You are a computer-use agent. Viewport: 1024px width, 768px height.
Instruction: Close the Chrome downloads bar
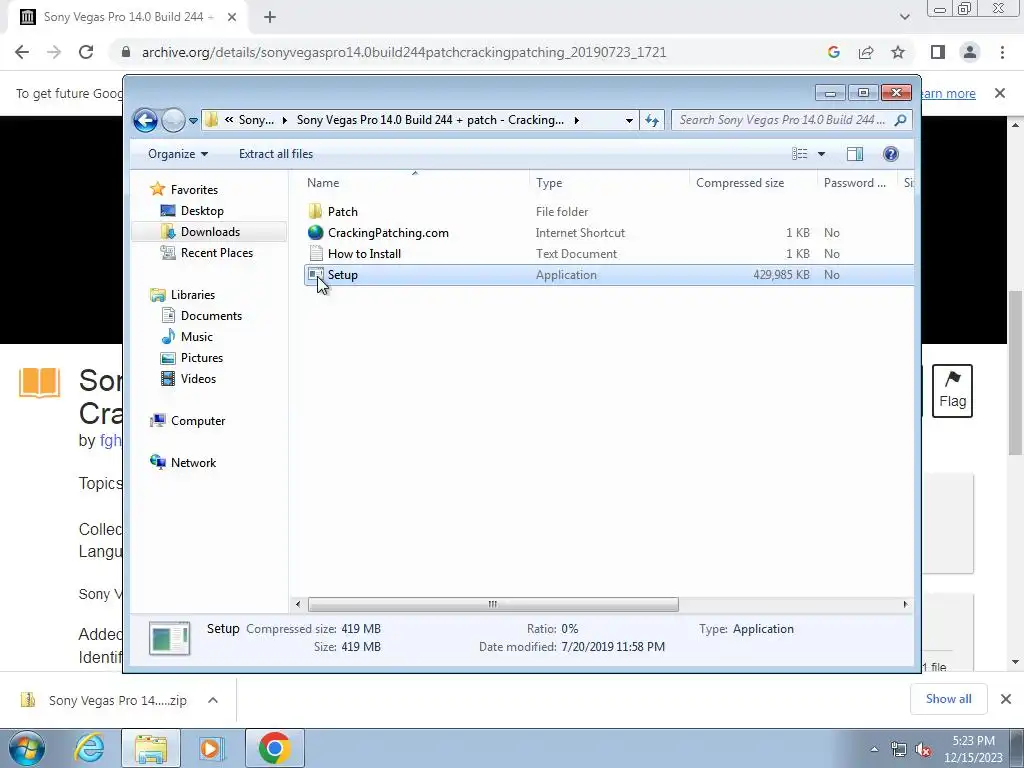point(1006,699)
